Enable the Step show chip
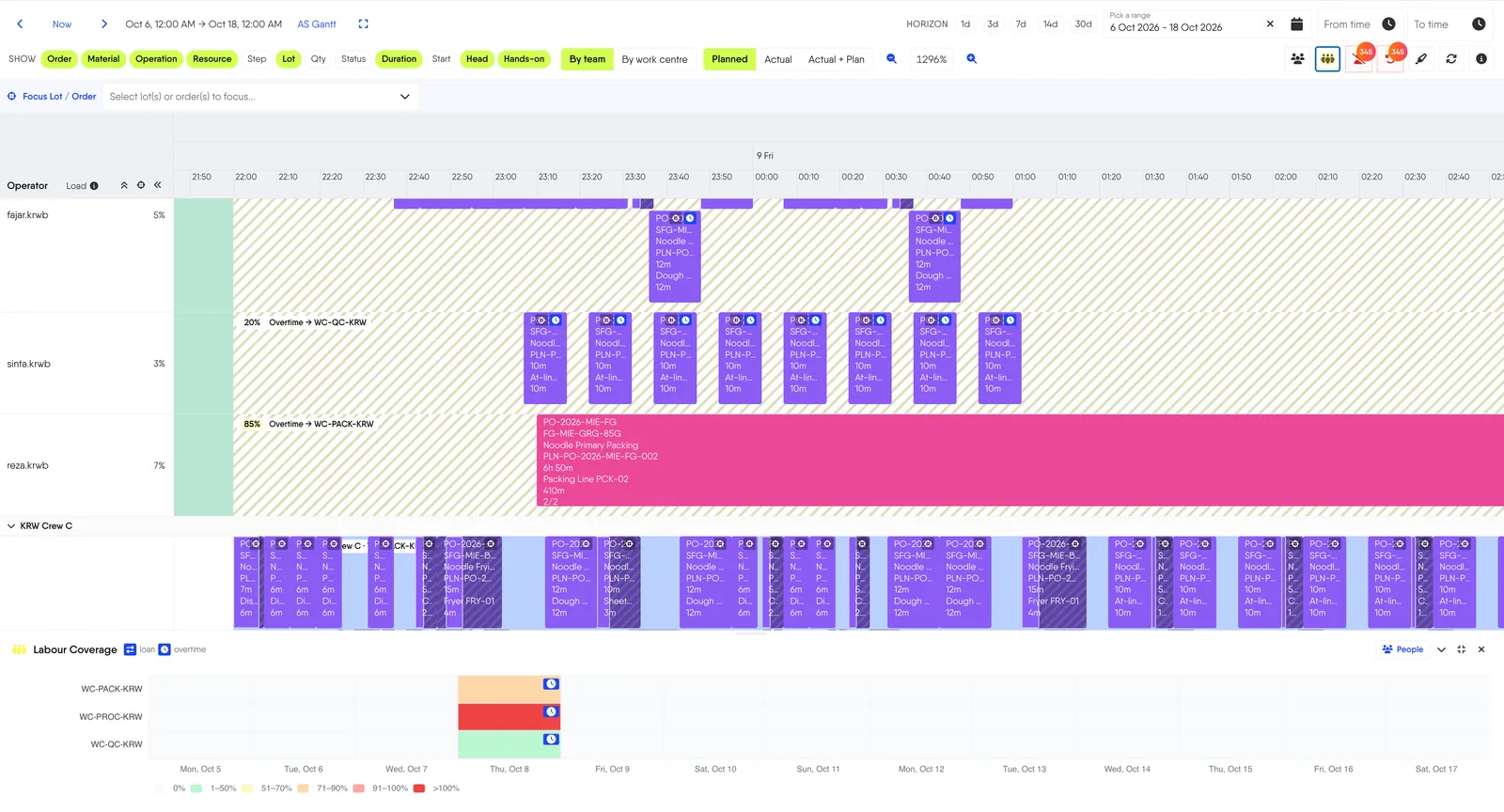1504x812 pixels. coord(257,59)
